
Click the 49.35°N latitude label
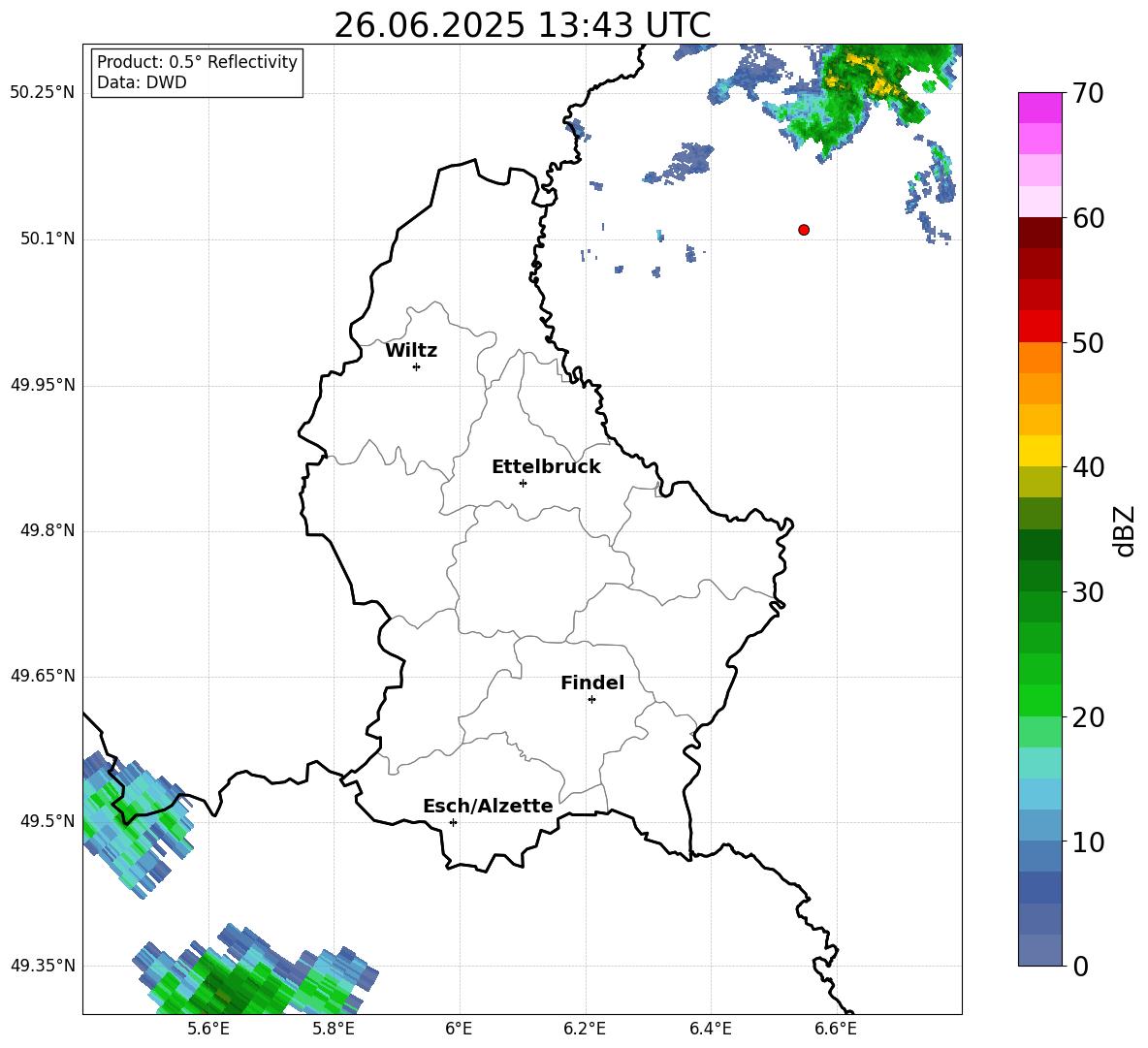[43, 966]
